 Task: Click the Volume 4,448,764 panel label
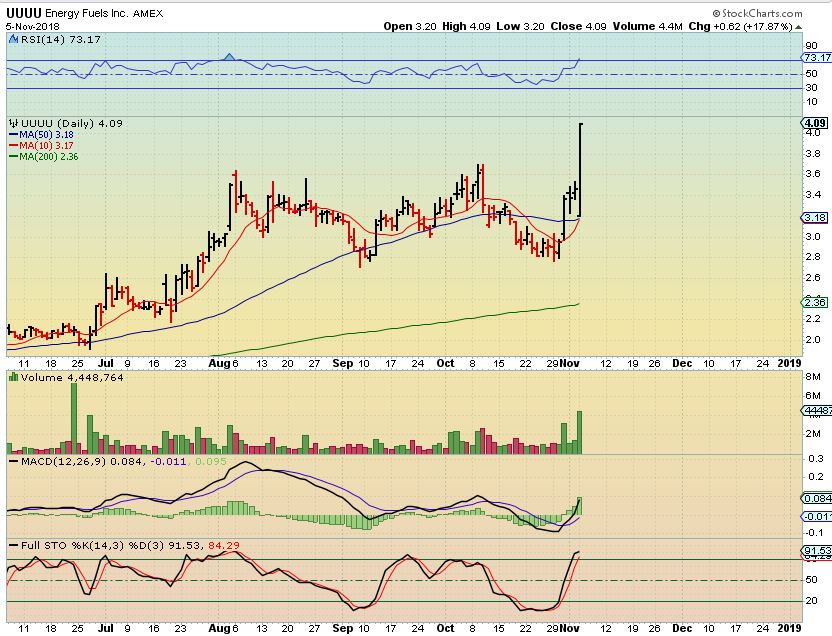point(72,377)
